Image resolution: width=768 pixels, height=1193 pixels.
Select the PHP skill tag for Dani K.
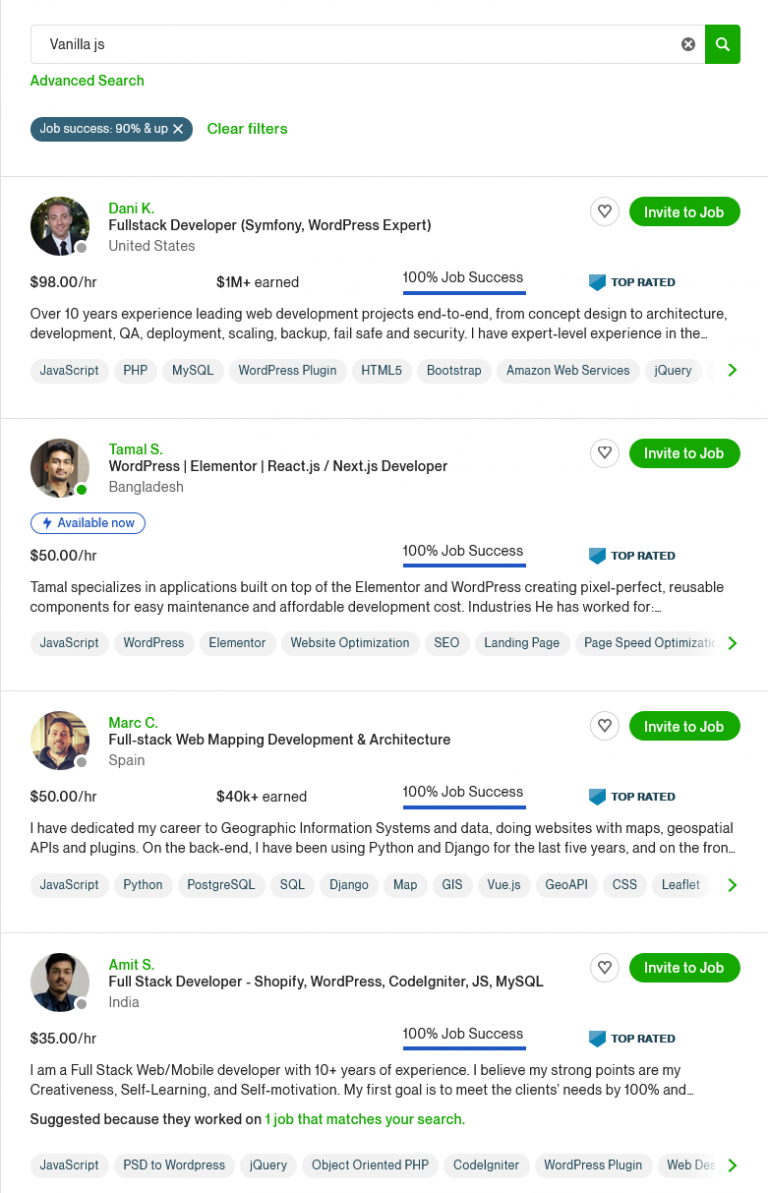[135, 370]
